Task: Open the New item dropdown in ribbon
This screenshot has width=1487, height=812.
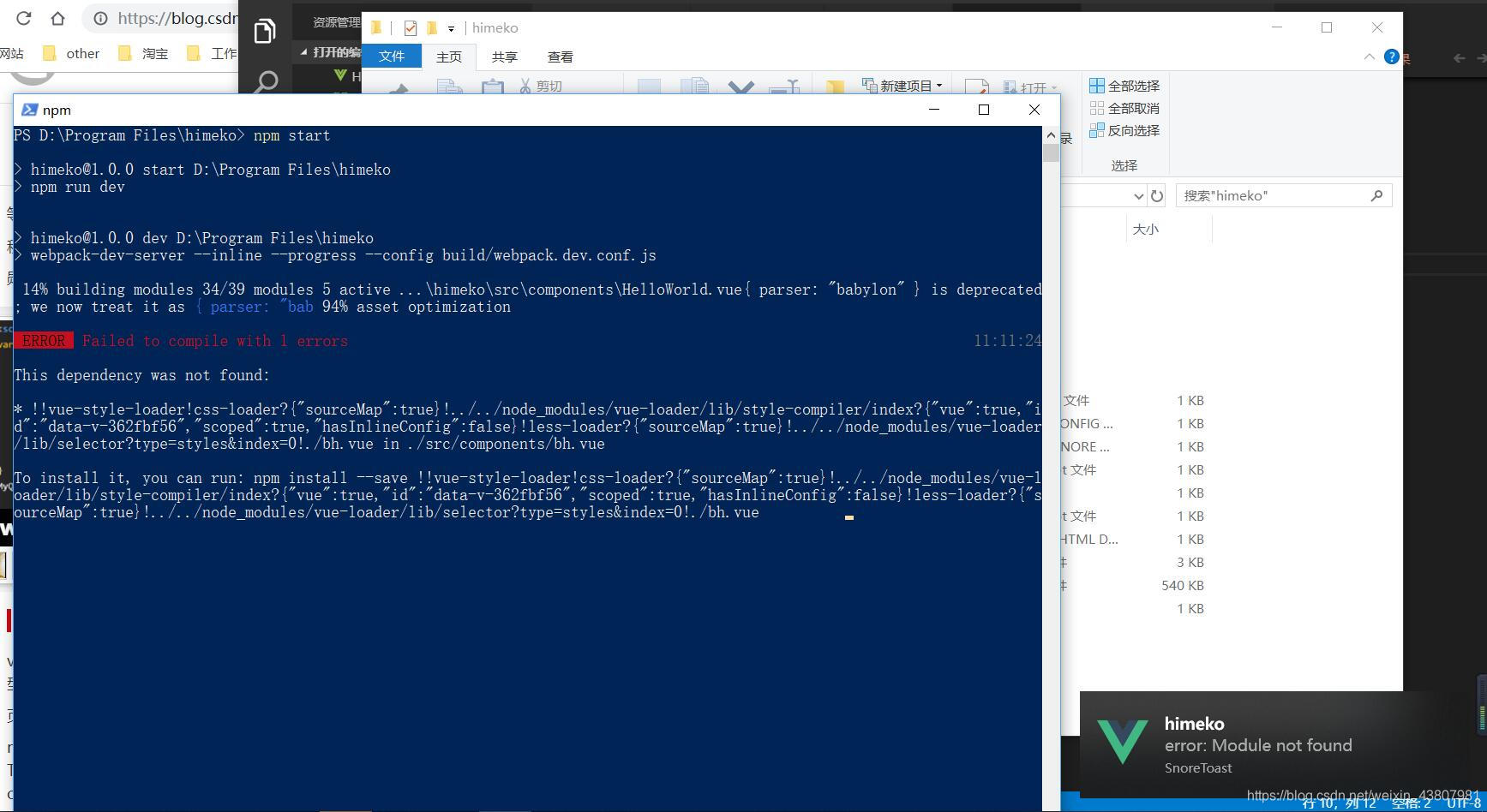Action: coord(902,86)
